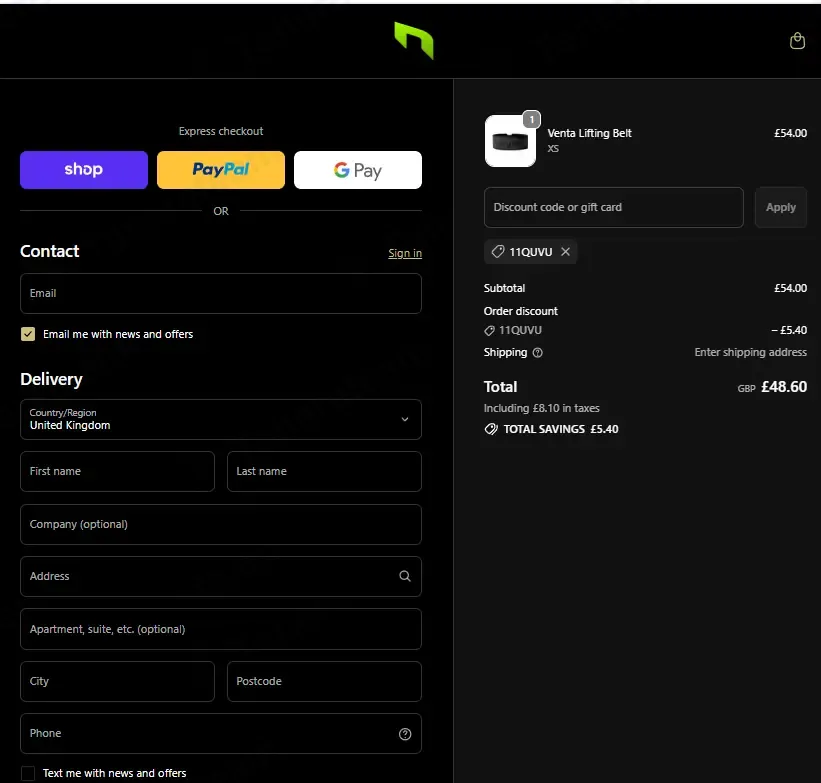Pay with Shop Pay button

(84, 170)
